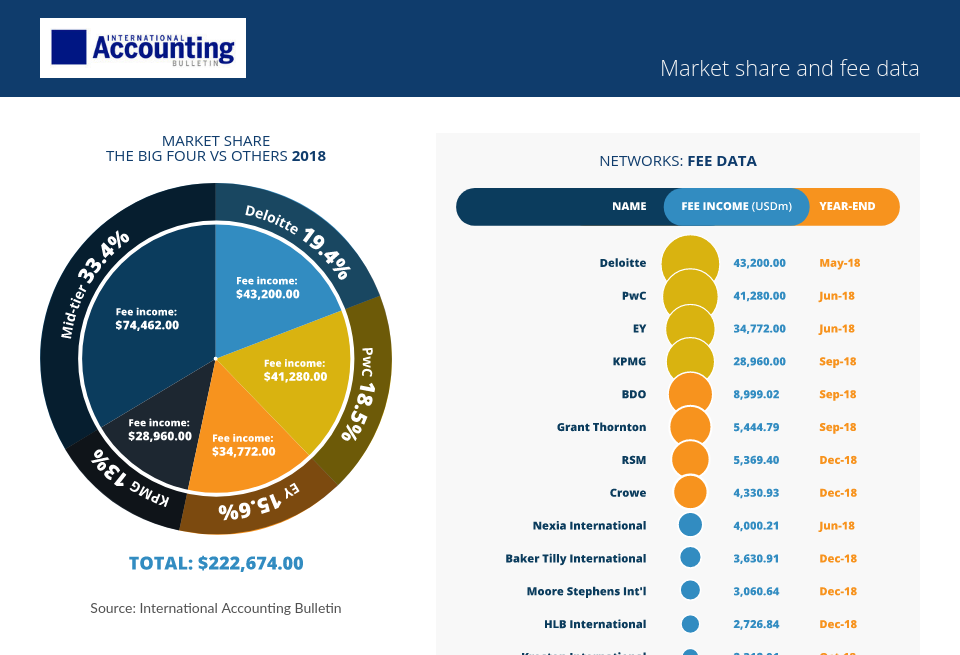Click the Grant Thornton orange circle
960x655 pixels.
(690, 426)
